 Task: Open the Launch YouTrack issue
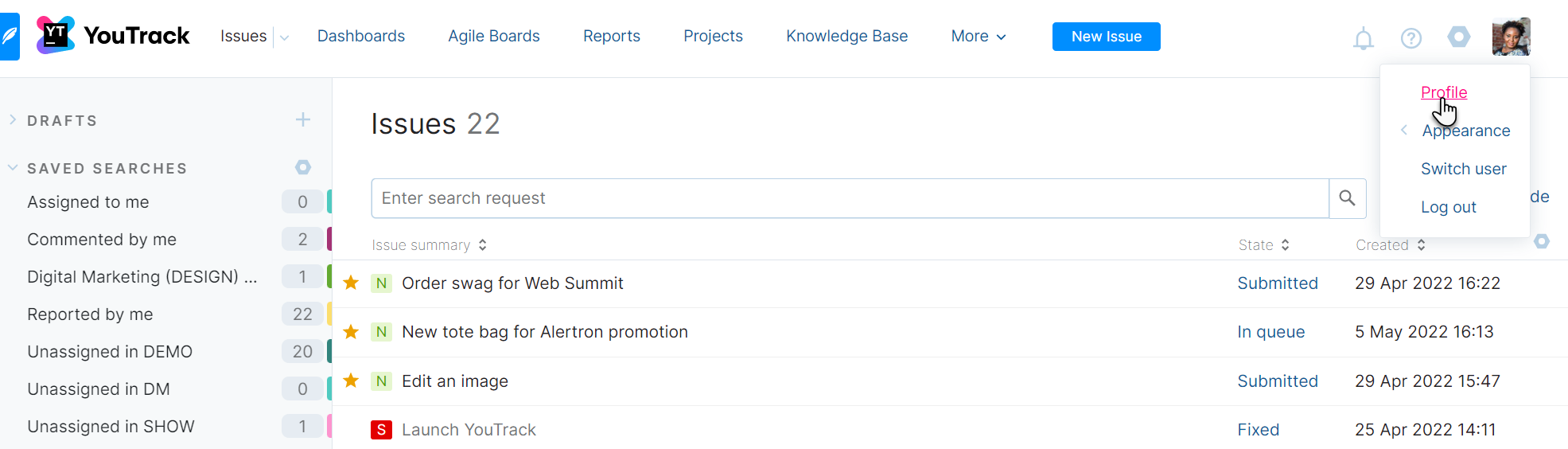pyautogui.click(x=469, y=430)
